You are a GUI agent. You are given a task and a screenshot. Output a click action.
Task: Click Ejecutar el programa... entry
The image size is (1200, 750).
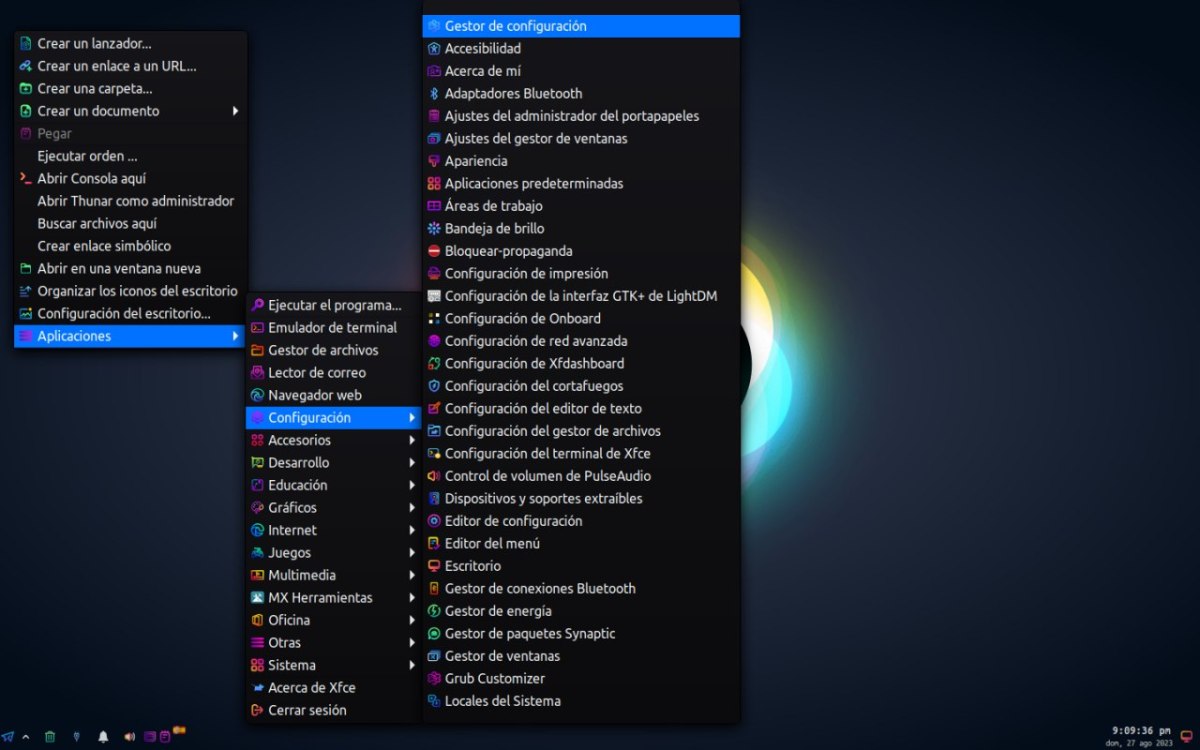pos(334,305)
